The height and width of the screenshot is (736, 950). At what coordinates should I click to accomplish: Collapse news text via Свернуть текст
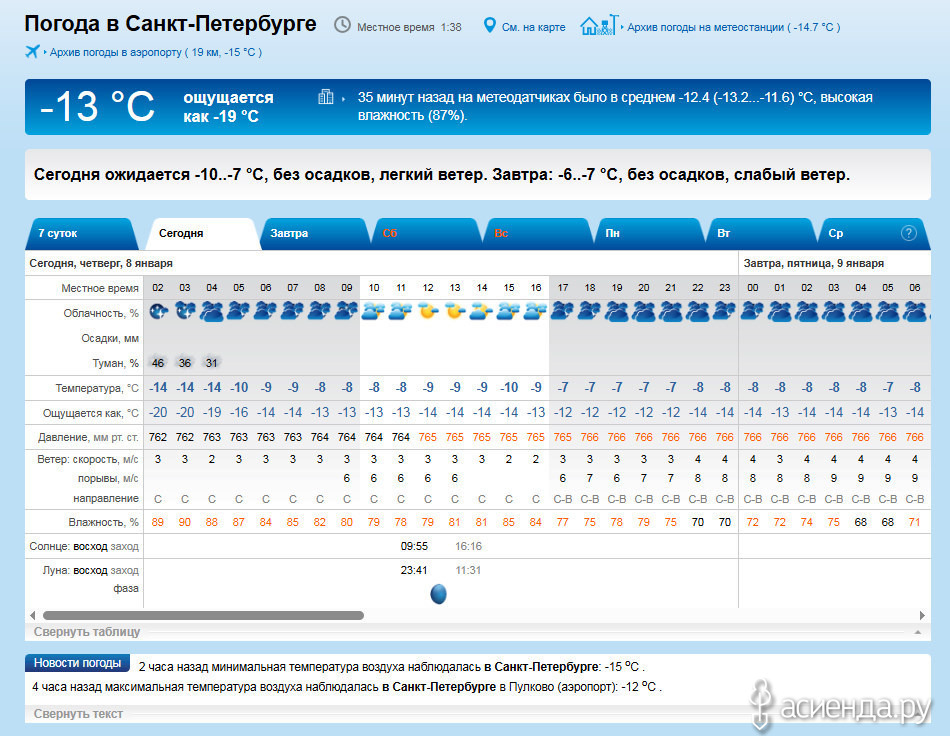(x=78, y=714)
